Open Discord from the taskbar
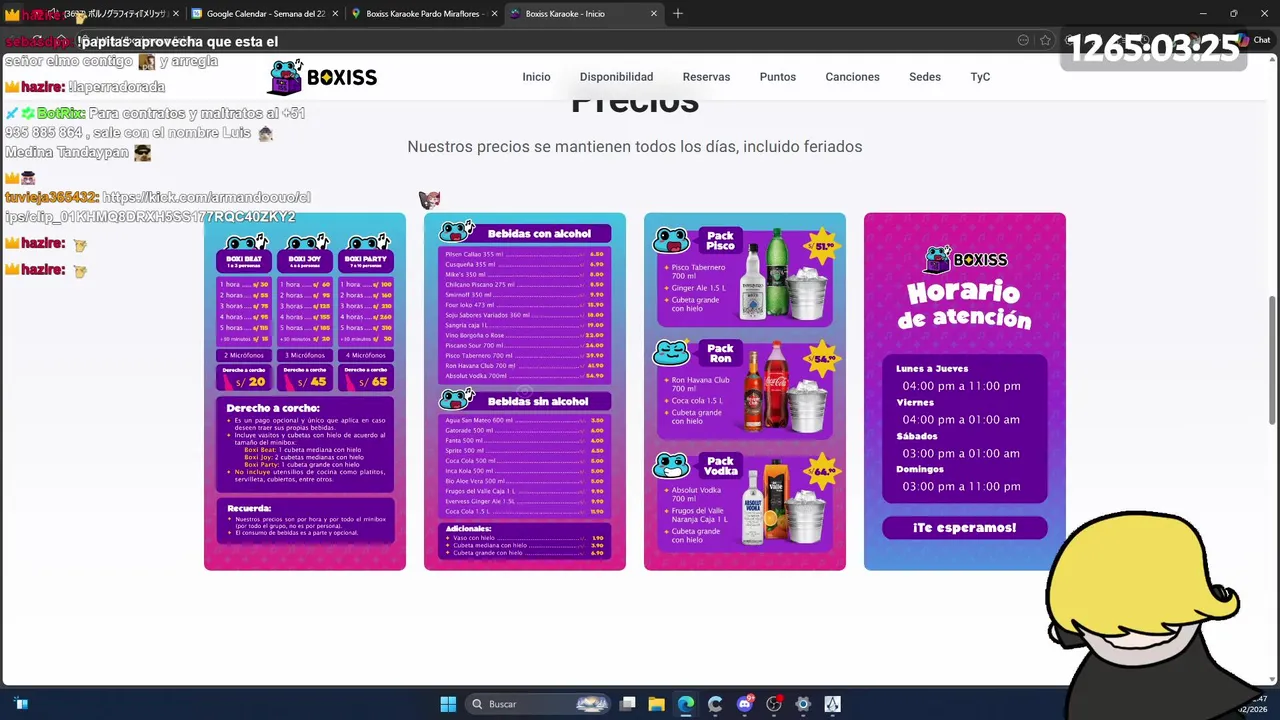Screen dimensions: 1280x720 coord(744,704)
